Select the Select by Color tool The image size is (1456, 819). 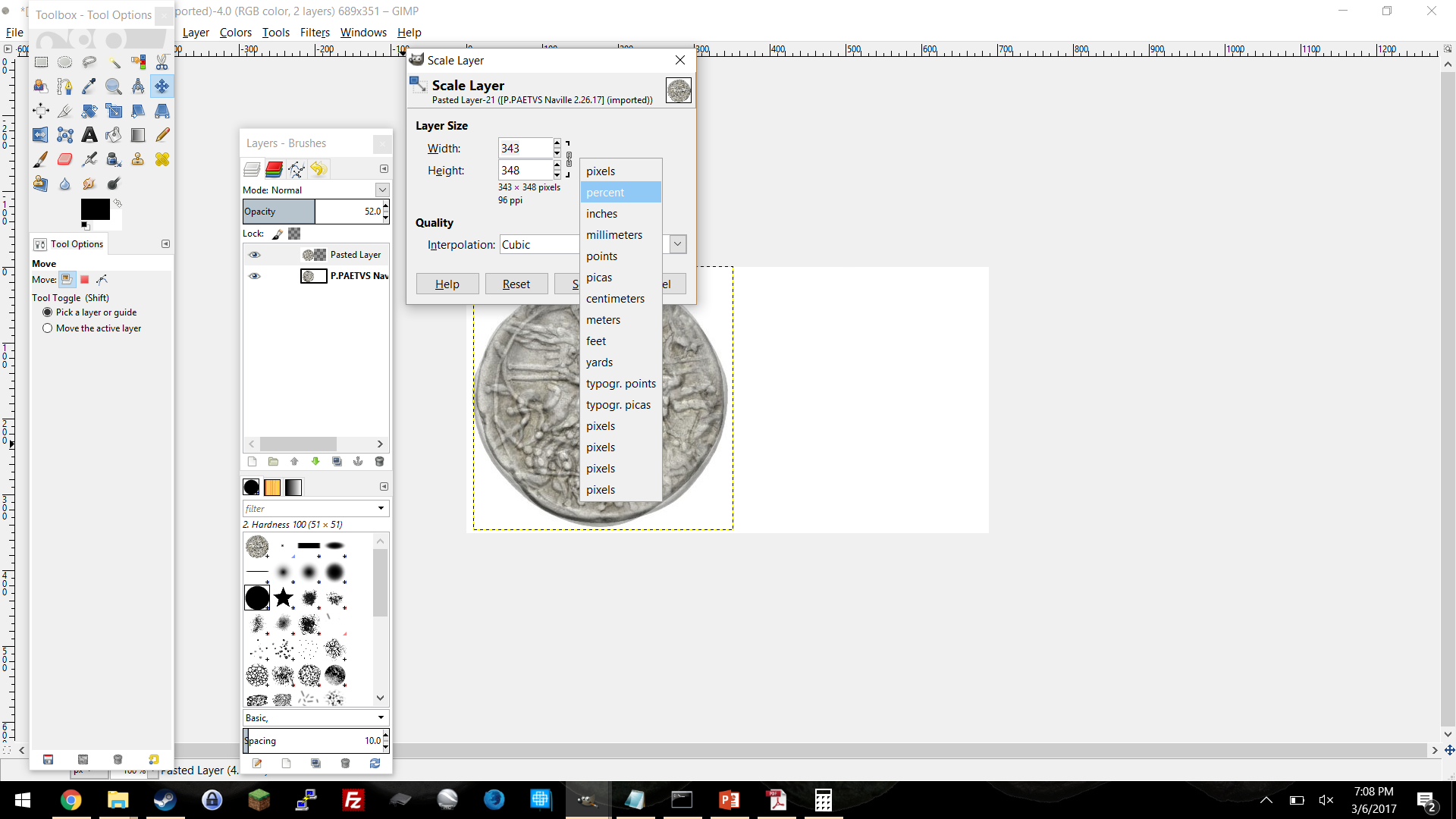138,62
